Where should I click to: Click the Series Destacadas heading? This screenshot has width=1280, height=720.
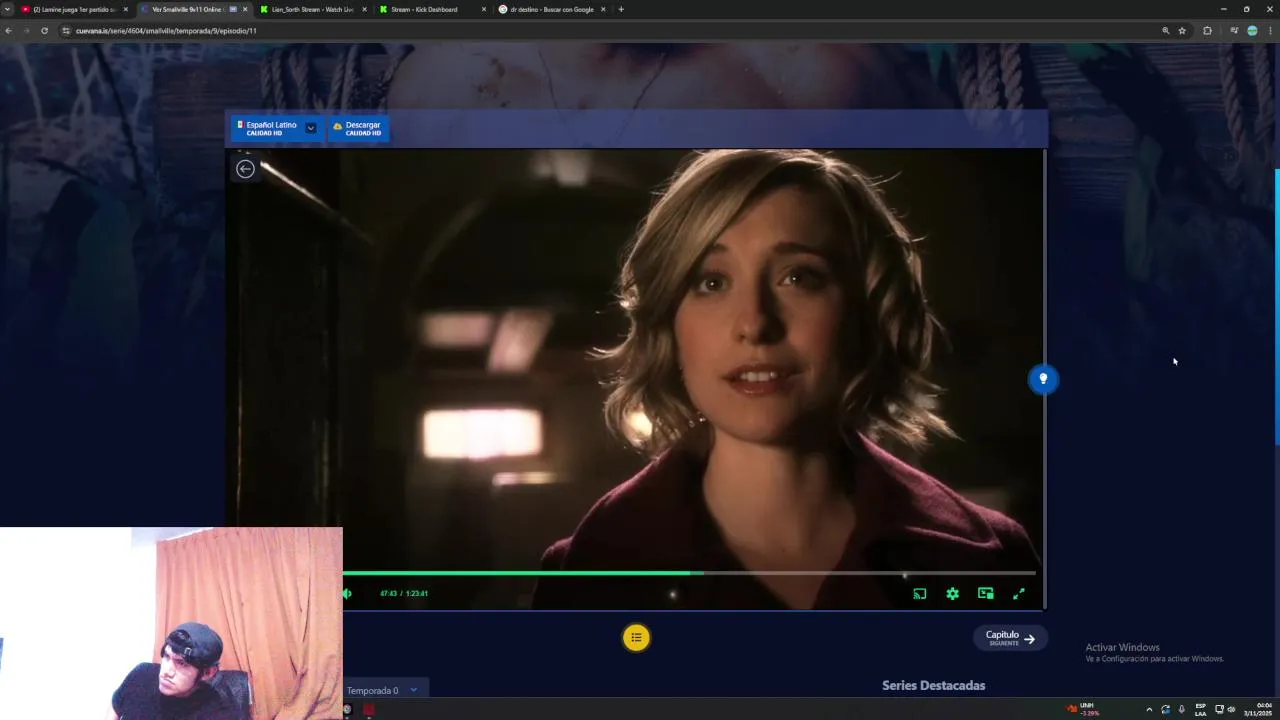(x=933, y=685)
